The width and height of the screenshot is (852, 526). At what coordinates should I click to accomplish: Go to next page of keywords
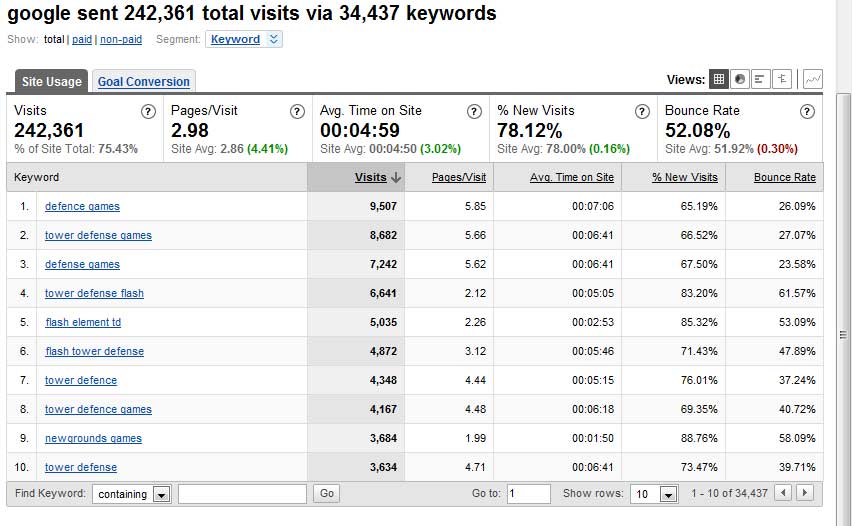(x=804, y=493)
